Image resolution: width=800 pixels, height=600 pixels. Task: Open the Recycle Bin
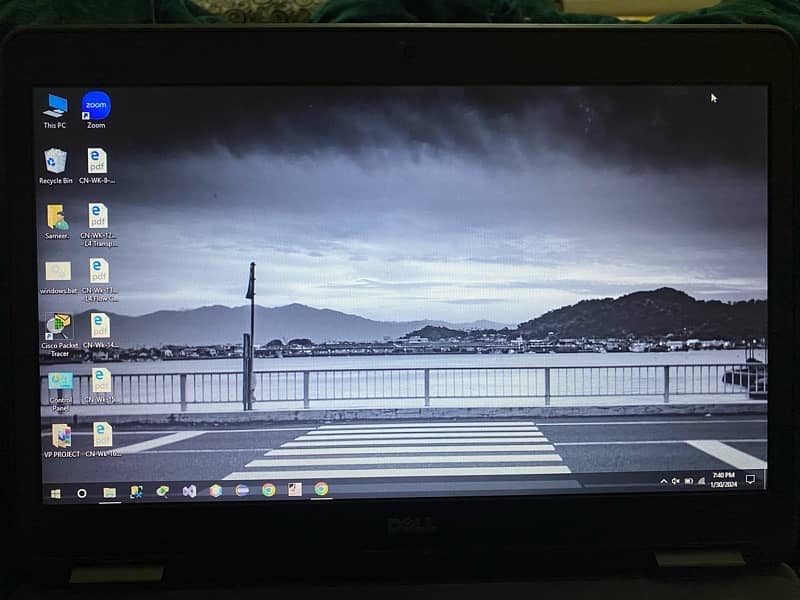[56, 166]
